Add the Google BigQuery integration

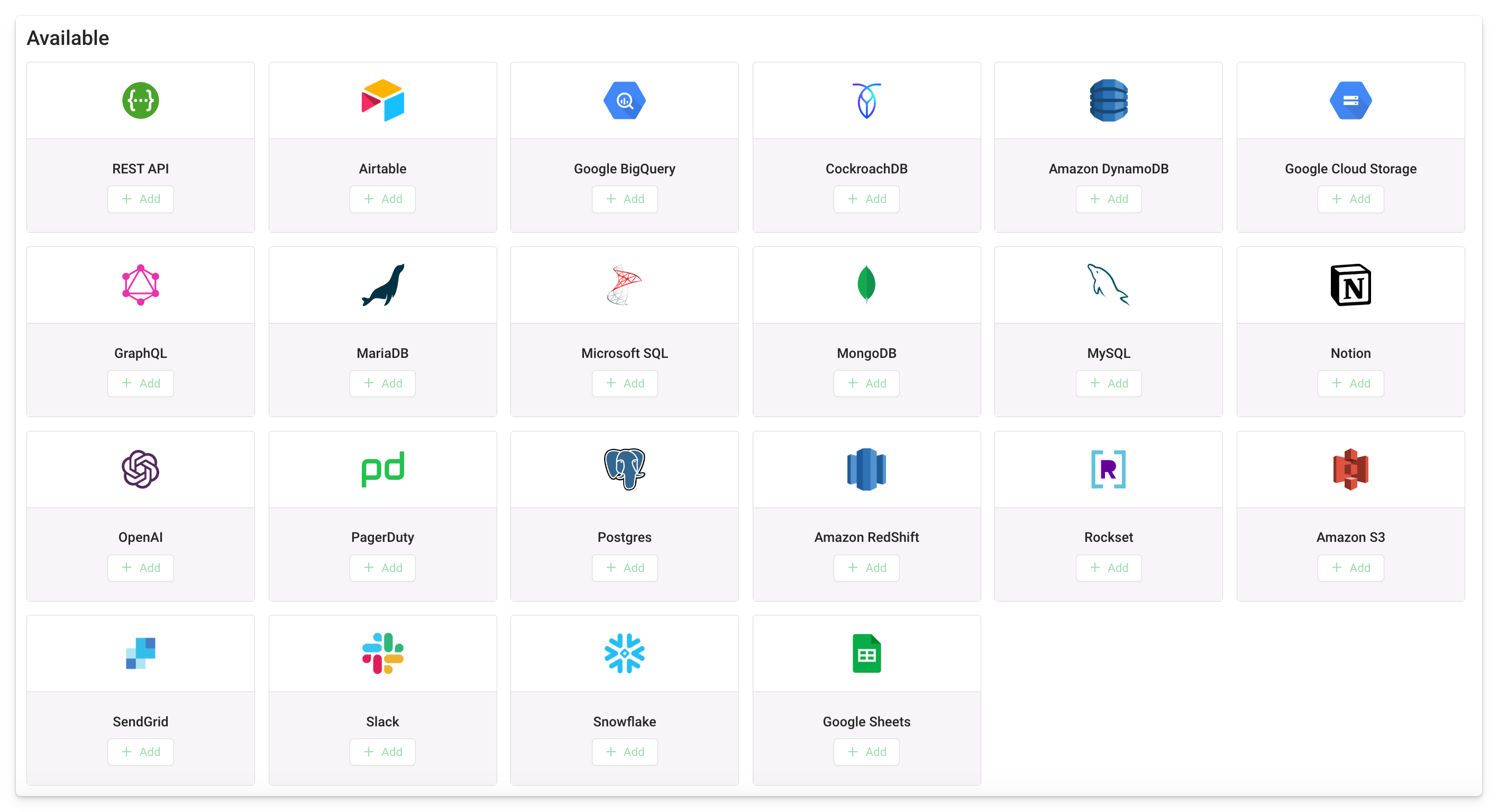point(625,199)
